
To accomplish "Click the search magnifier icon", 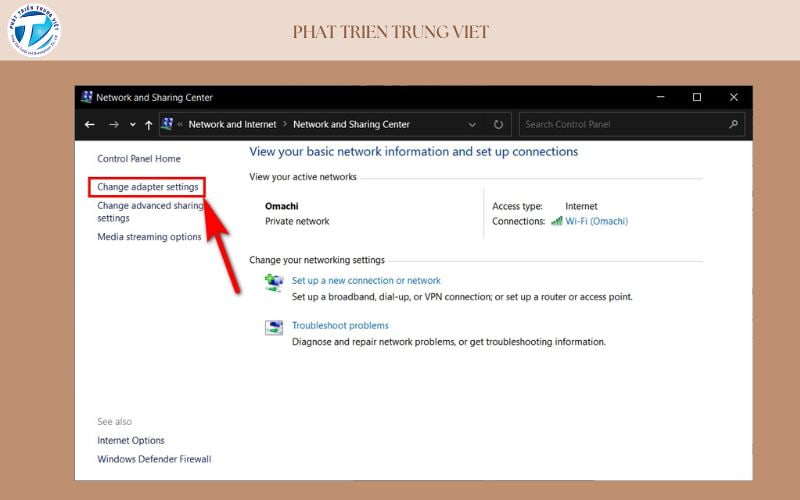I will click(734, 125).
